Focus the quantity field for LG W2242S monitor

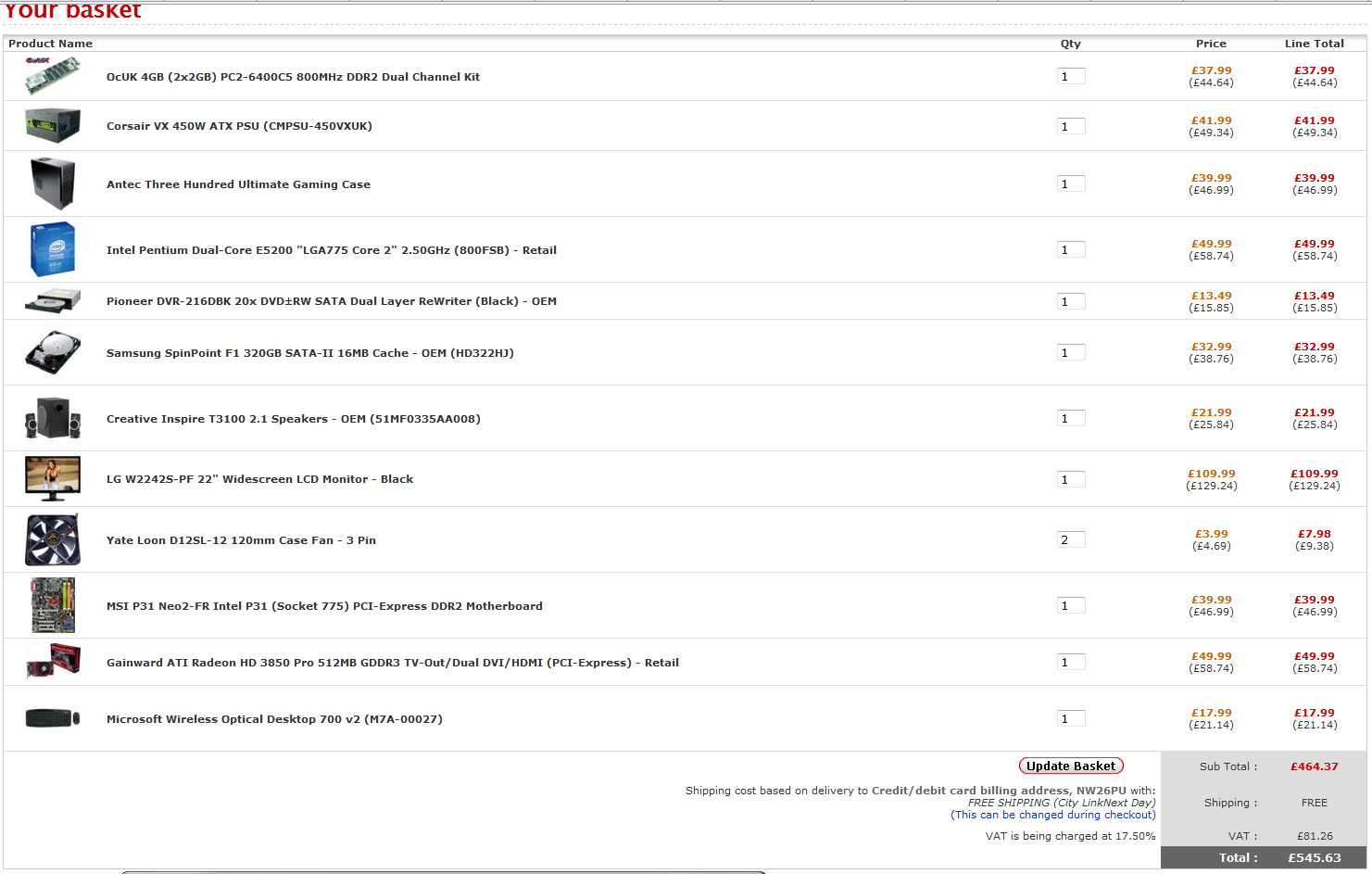click(1071, 479)
